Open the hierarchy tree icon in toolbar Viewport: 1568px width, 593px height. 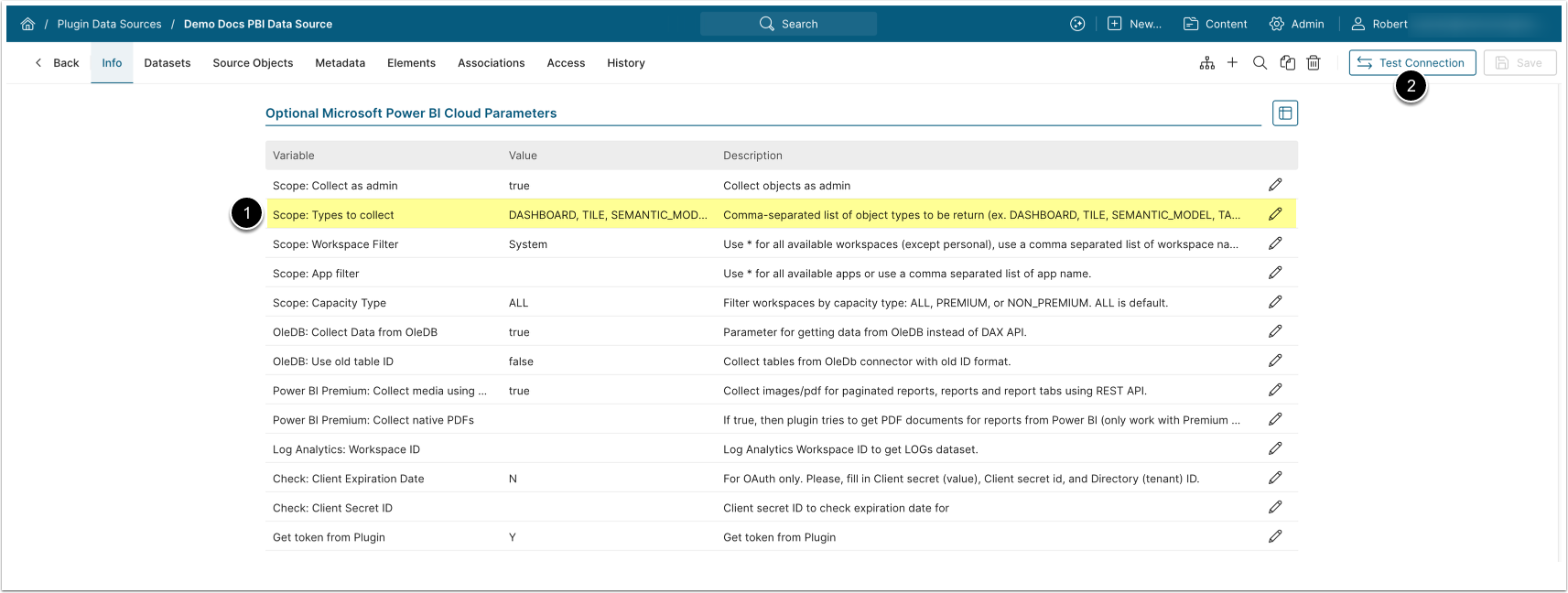[x=1206, y=63]
